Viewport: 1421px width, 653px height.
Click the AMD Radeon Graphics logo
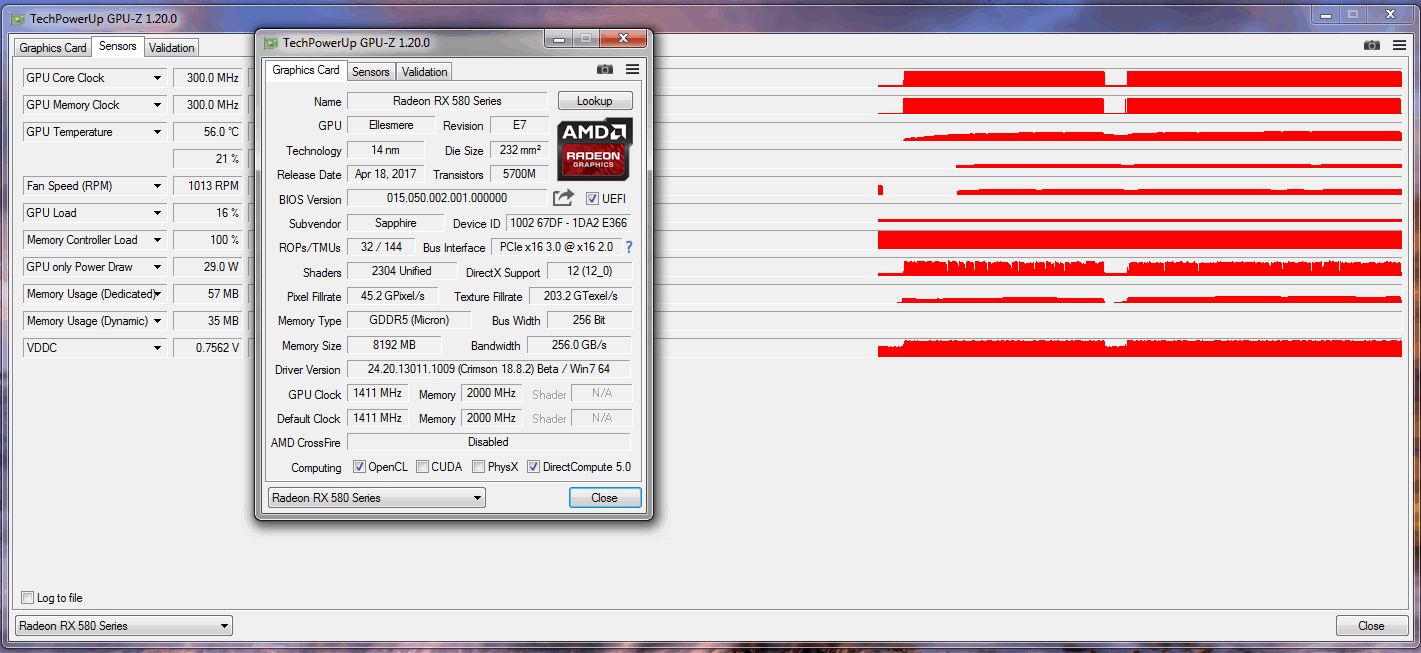(x=595, y=149)
